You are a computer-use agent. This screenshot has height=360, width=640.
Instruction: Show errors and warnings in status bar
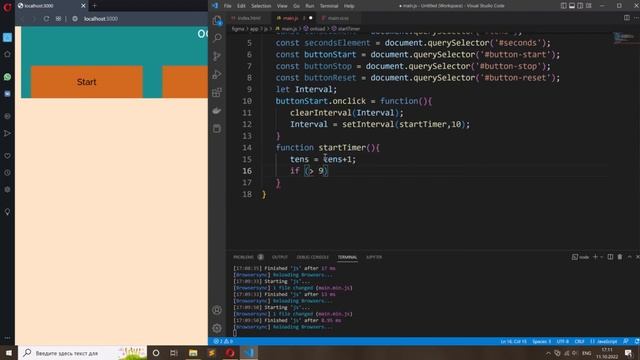[x=223, y=341]
